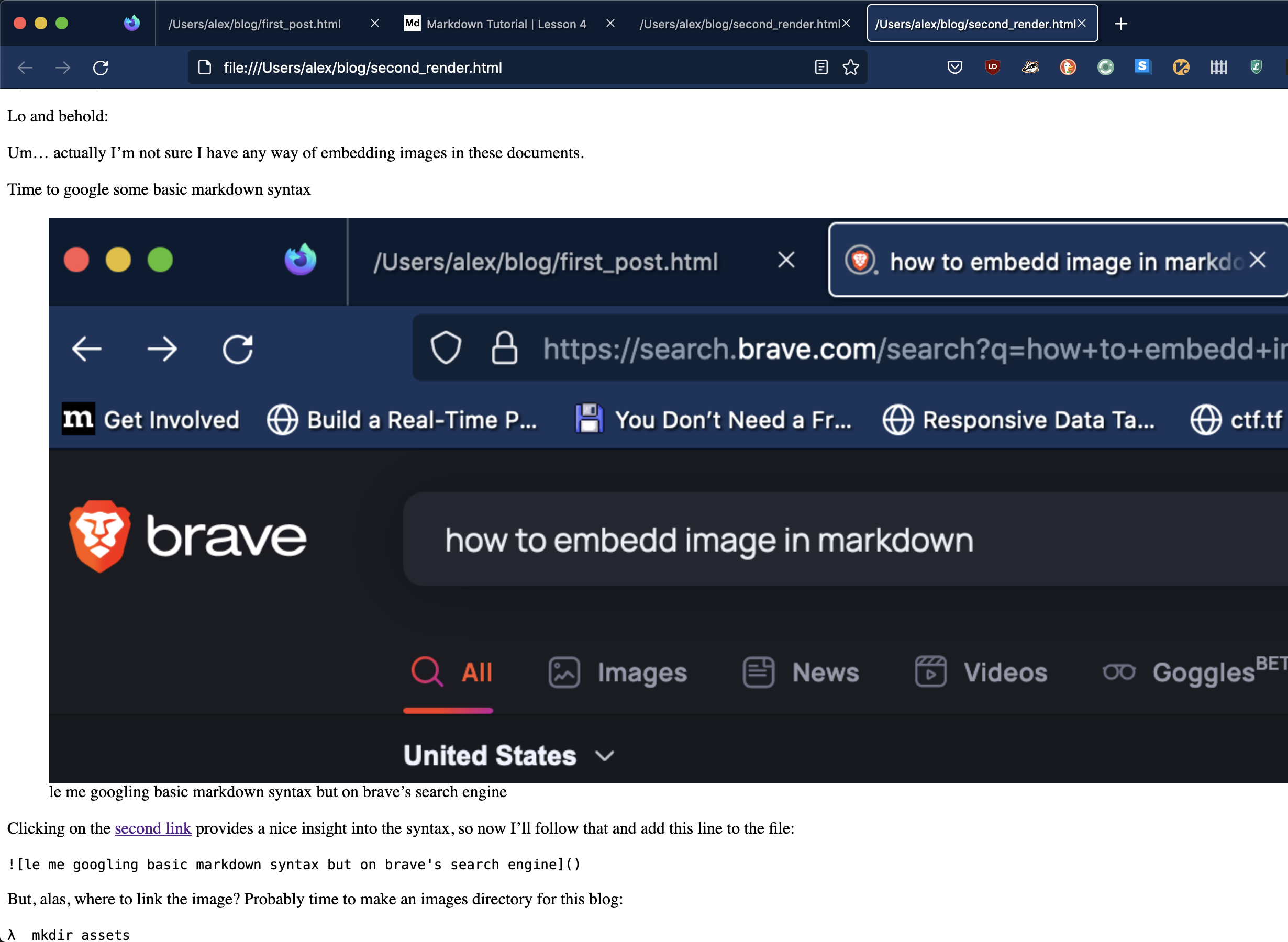The height and width of the screenshot is (942, 1288).
Task: Click the address bar URL field
Action: (502, 68)
